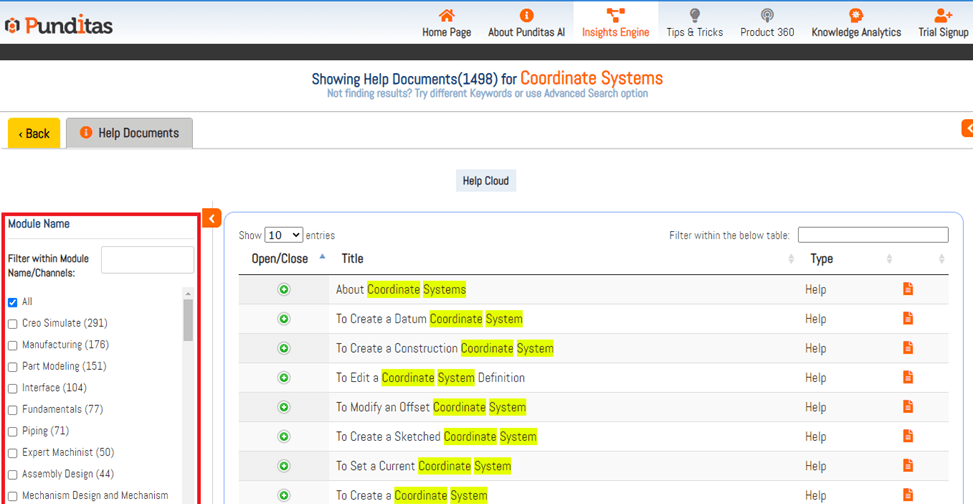Click document icon for To Edit a Coordinate System Definition
Viewport: 973px width, 504px height.
(908, 377)
